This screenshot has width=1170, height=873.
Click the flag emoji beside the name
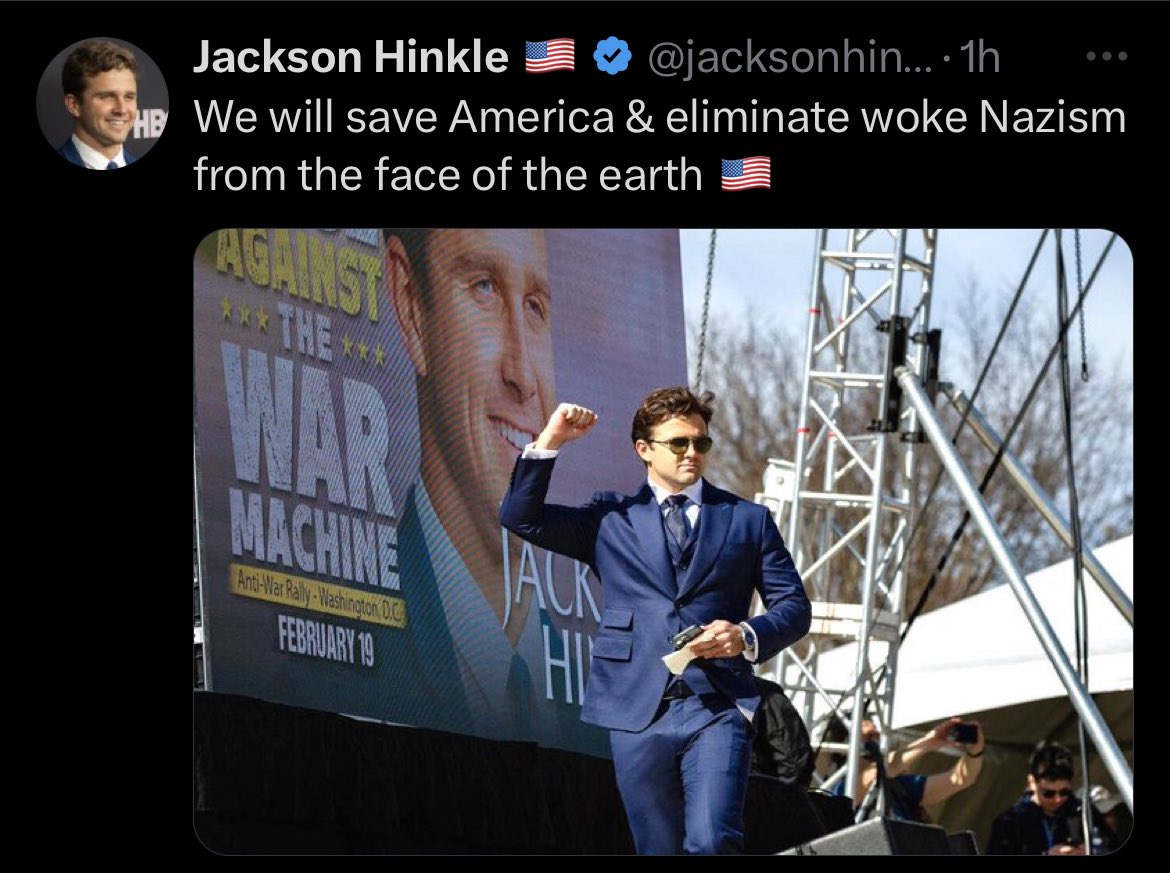[550, 57]
